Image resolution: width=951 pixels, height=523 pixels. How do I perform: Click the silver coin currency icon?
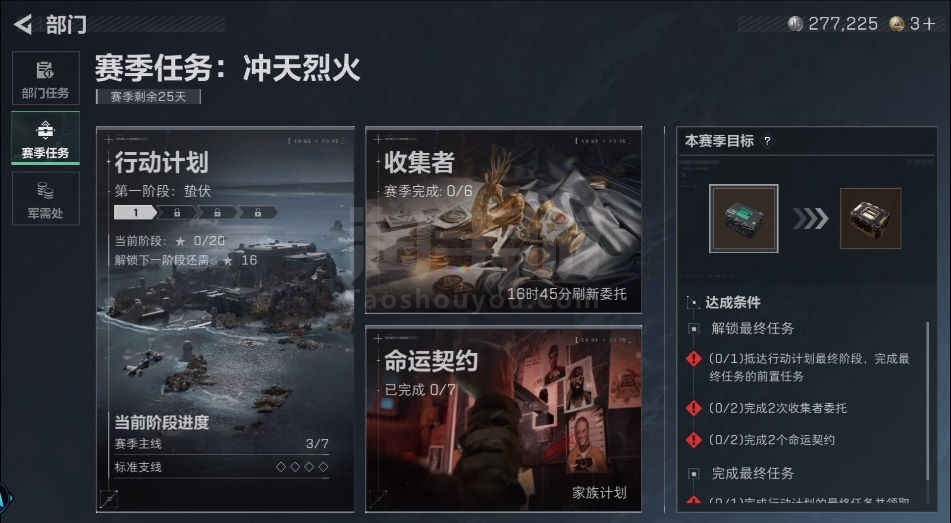(x=795, y=24)
